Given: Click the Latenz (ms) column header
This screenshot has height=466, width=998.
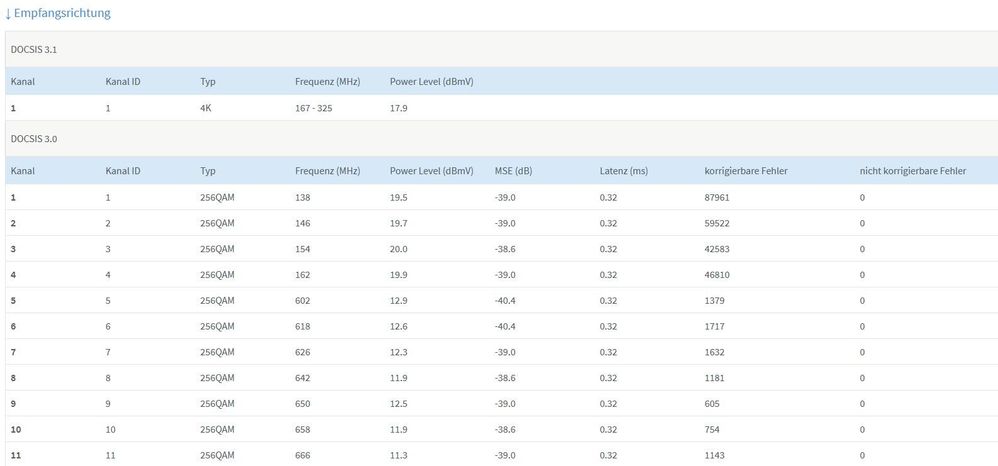Looking at the screenshot, I should [x=624, y=171].
